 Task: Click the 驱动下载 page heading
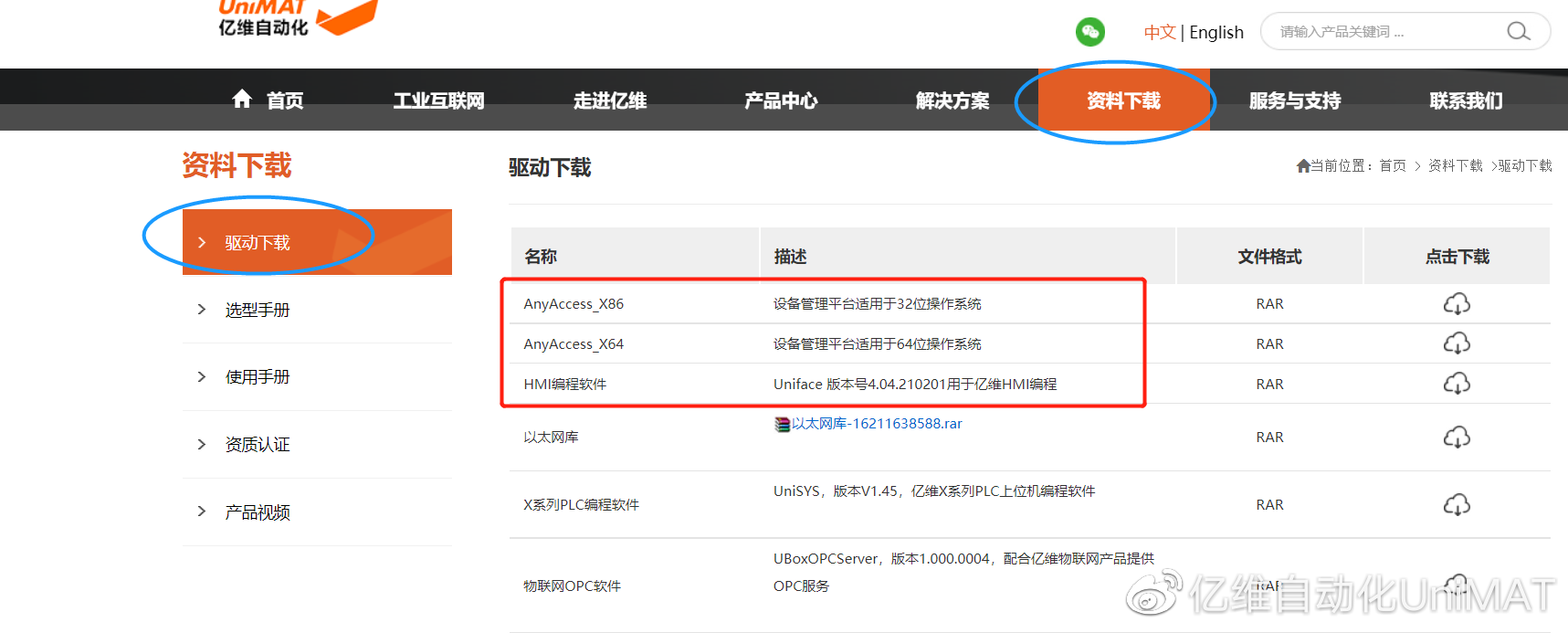coord(550,167)
